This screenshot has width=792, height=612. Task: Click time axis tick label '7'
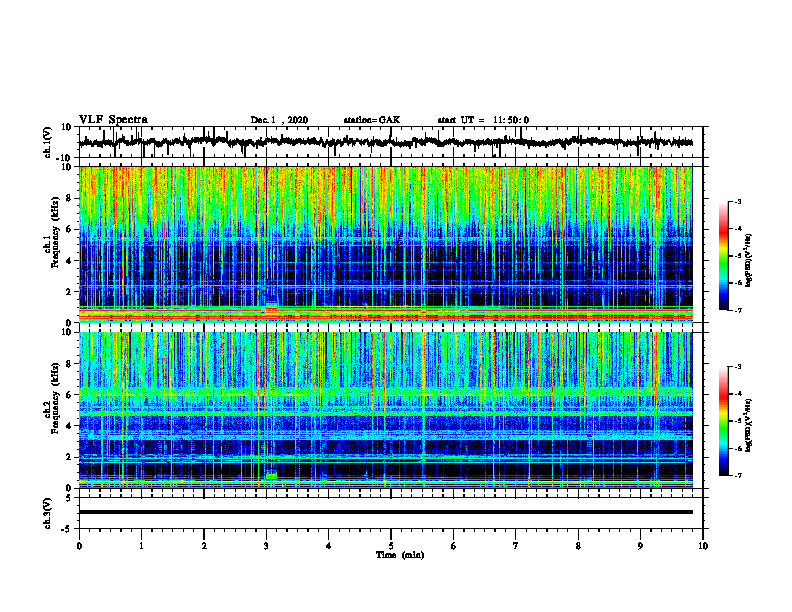point(516,546)
